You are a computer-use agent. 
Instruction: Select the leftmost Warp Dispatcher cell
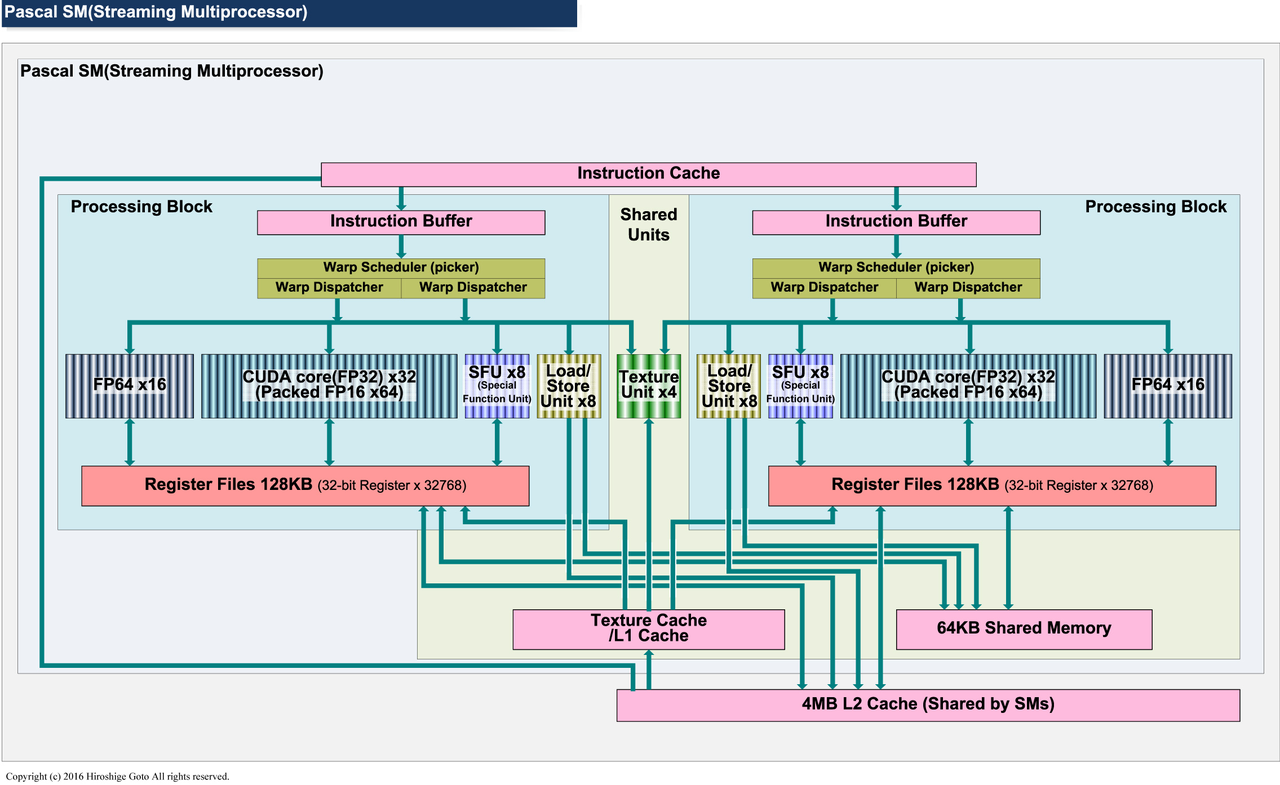click(329, 288)
